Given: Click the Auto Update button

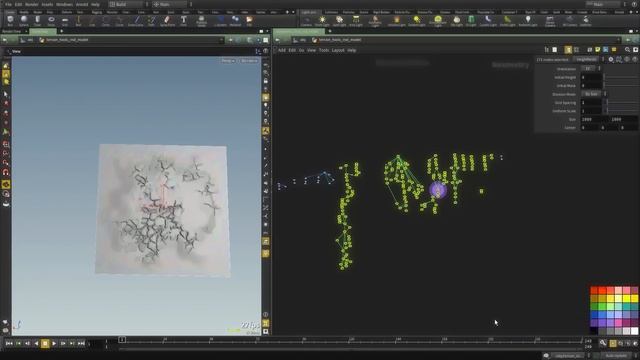Looking at the screenshot, I should pos(616,356).
